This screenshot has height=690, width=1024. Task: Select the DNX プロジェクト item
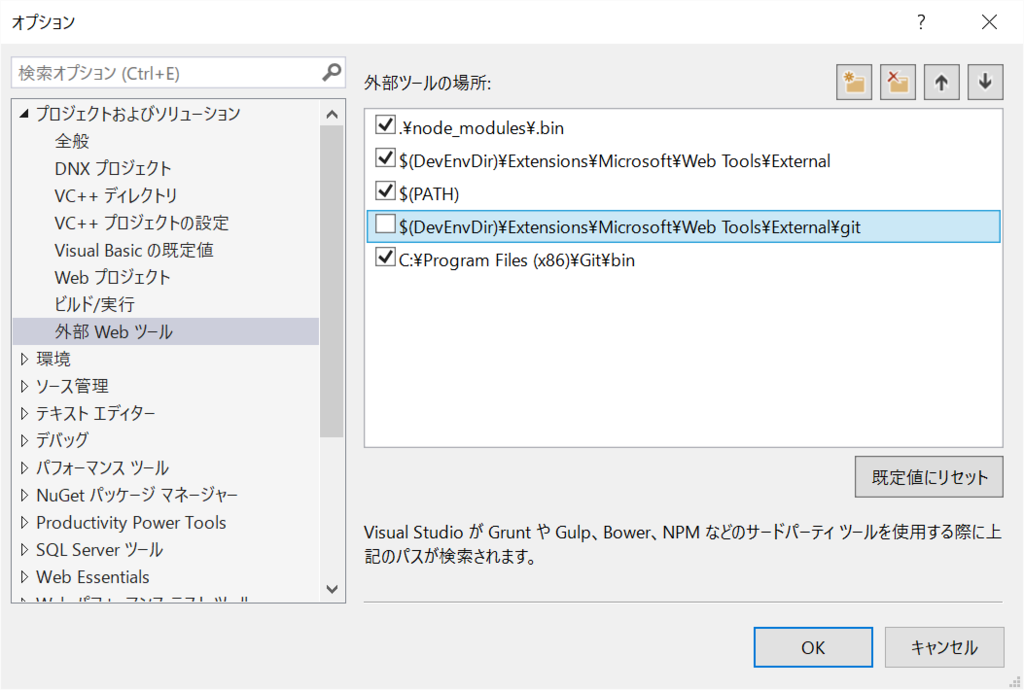coord(112,168)
